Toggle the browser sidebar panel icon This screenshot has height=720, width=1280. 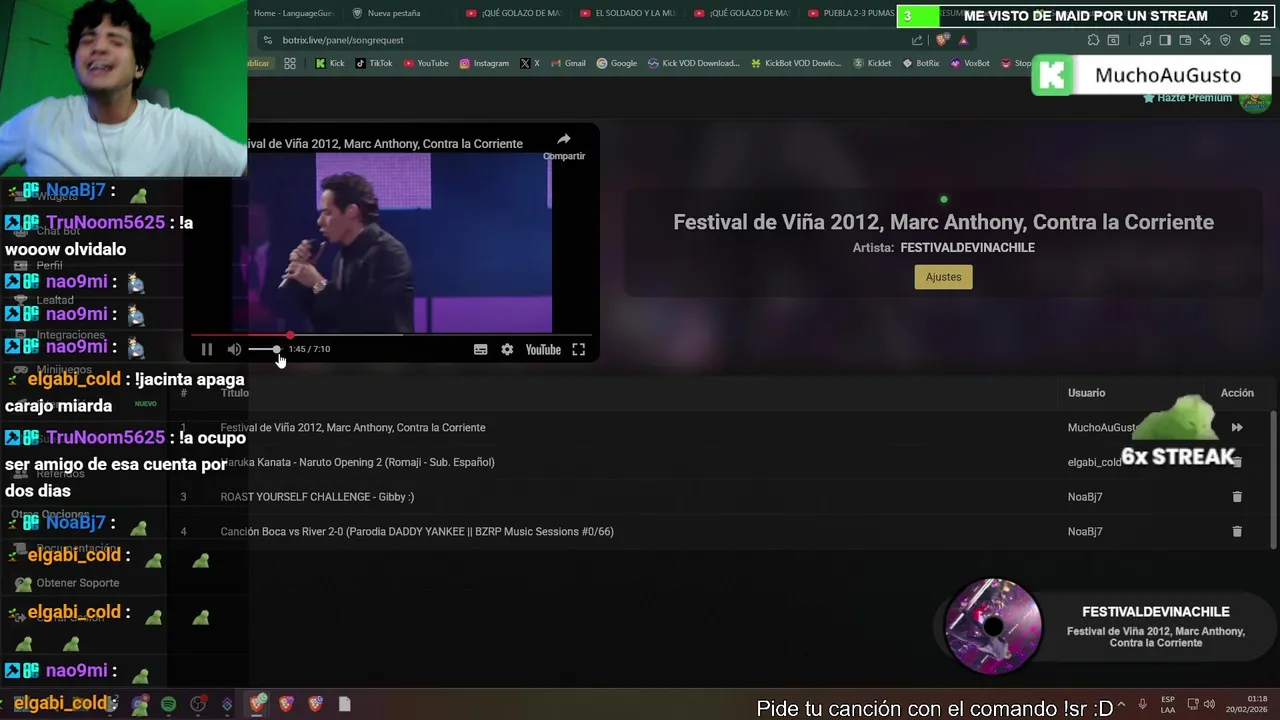point(1165,40)
